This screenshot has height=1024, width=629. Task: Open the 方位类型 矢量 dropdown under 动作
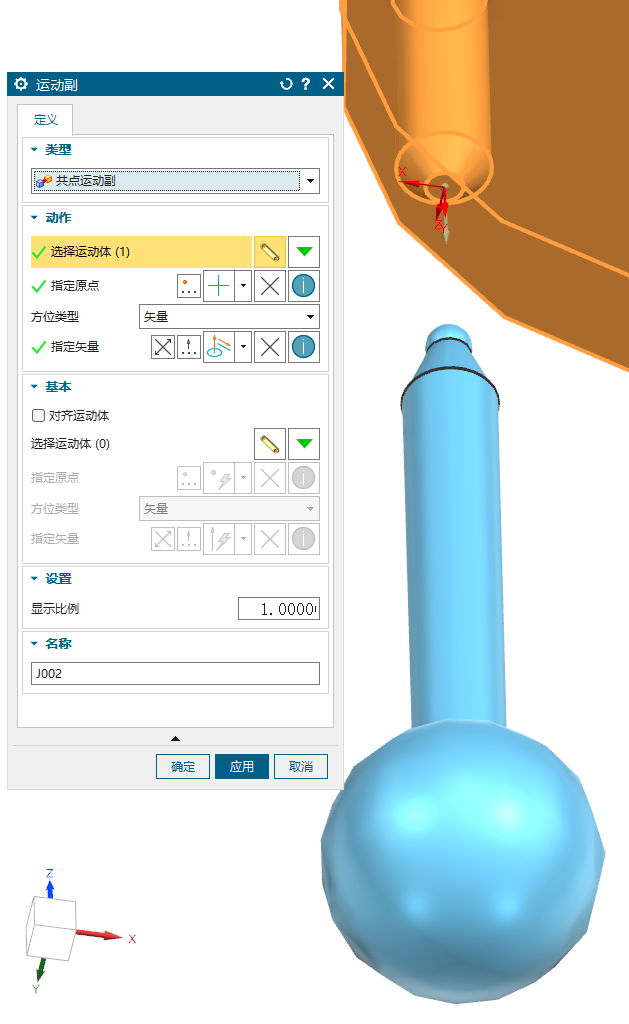[229, 317]
